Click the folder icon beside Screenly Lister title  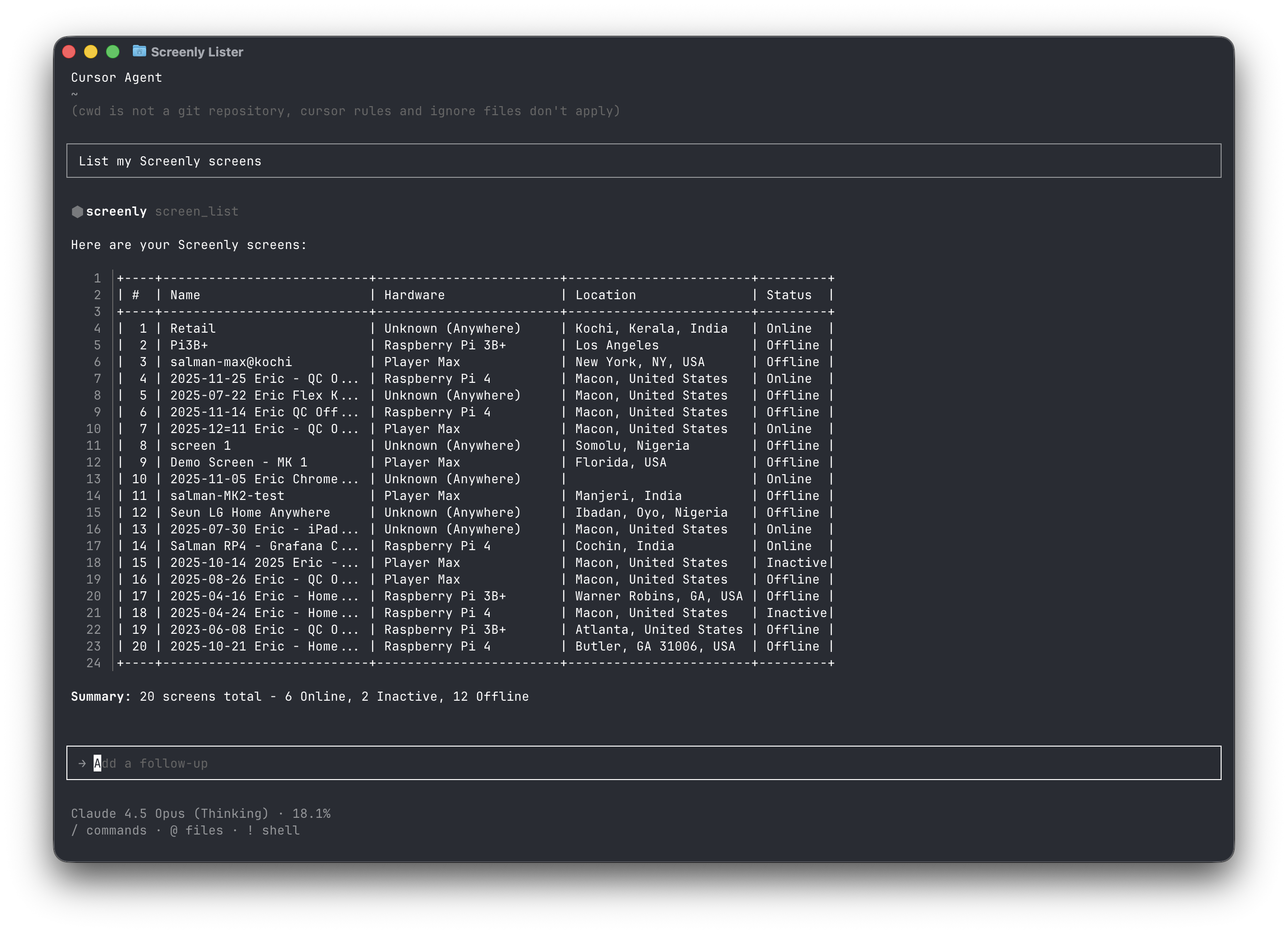(139, 51)
